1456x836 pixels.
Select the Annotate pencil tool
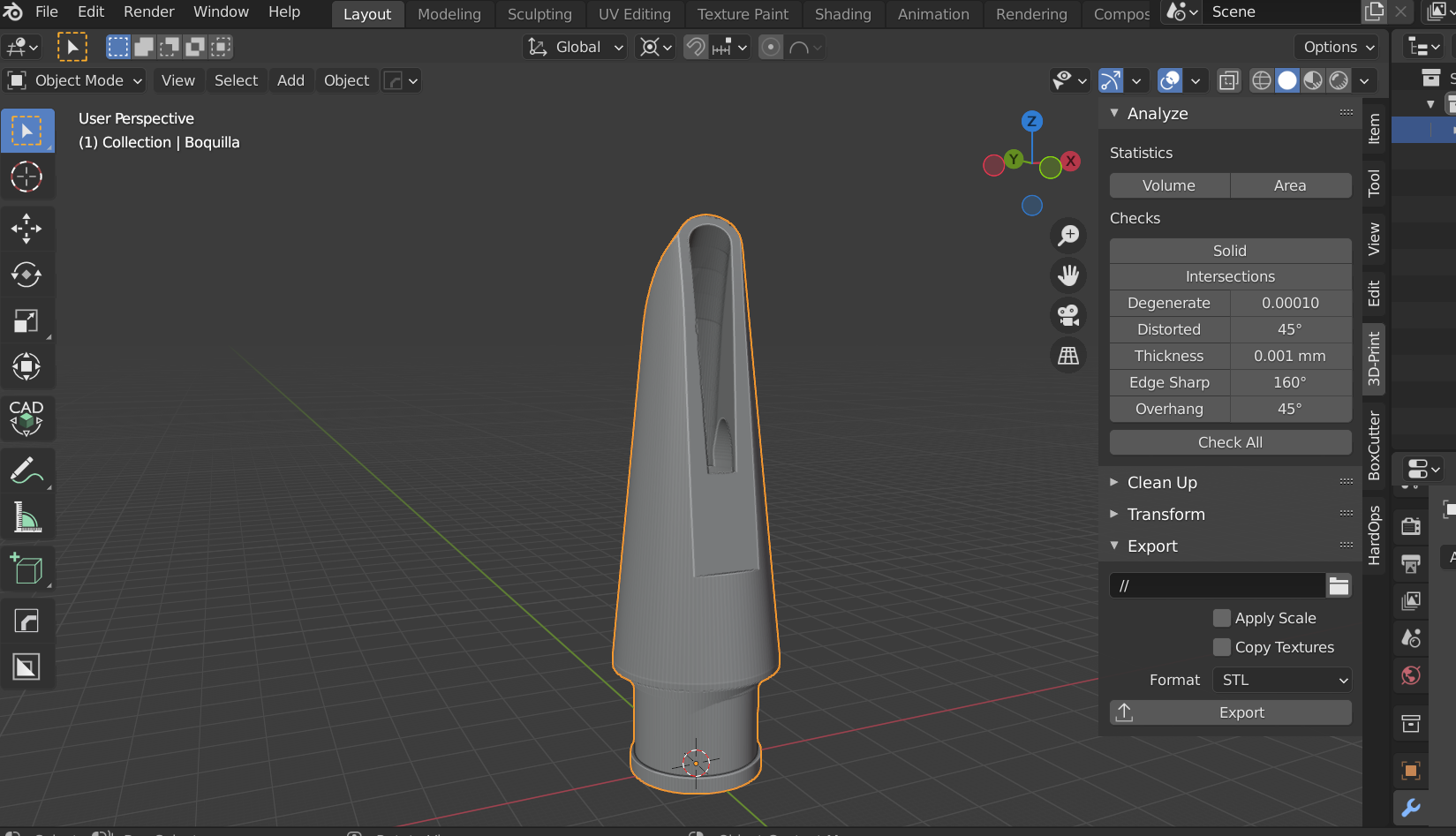pos(26,471)
